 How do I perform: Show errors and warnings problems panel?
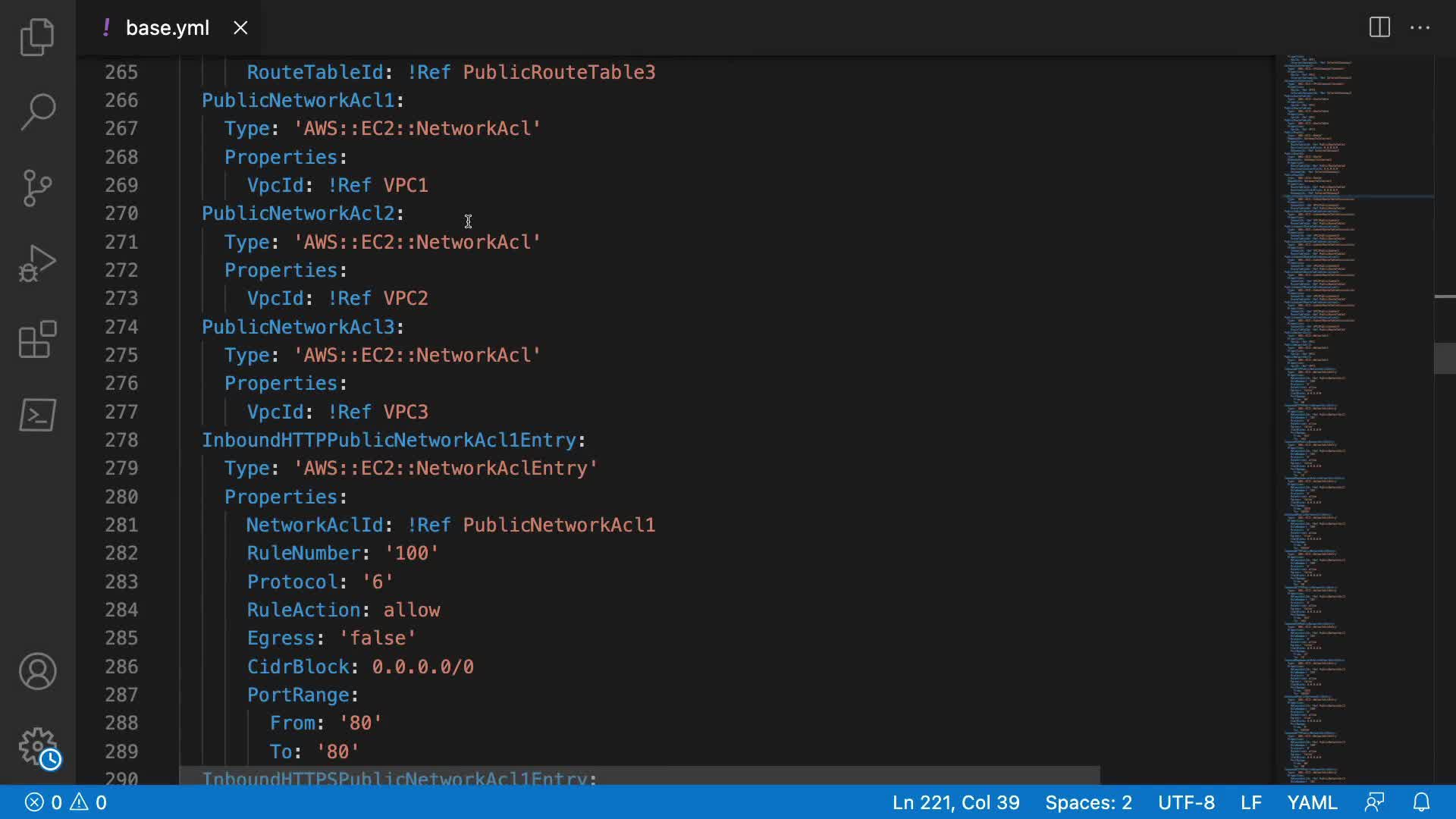66,802
